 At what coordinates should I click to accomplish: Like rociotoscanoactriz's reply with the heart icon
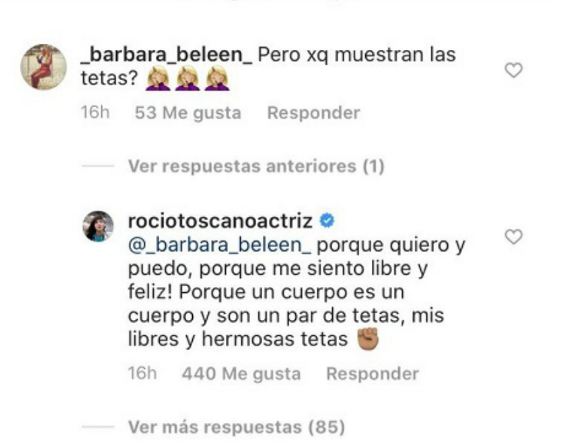pyautogui.click(x=513, y=237)
